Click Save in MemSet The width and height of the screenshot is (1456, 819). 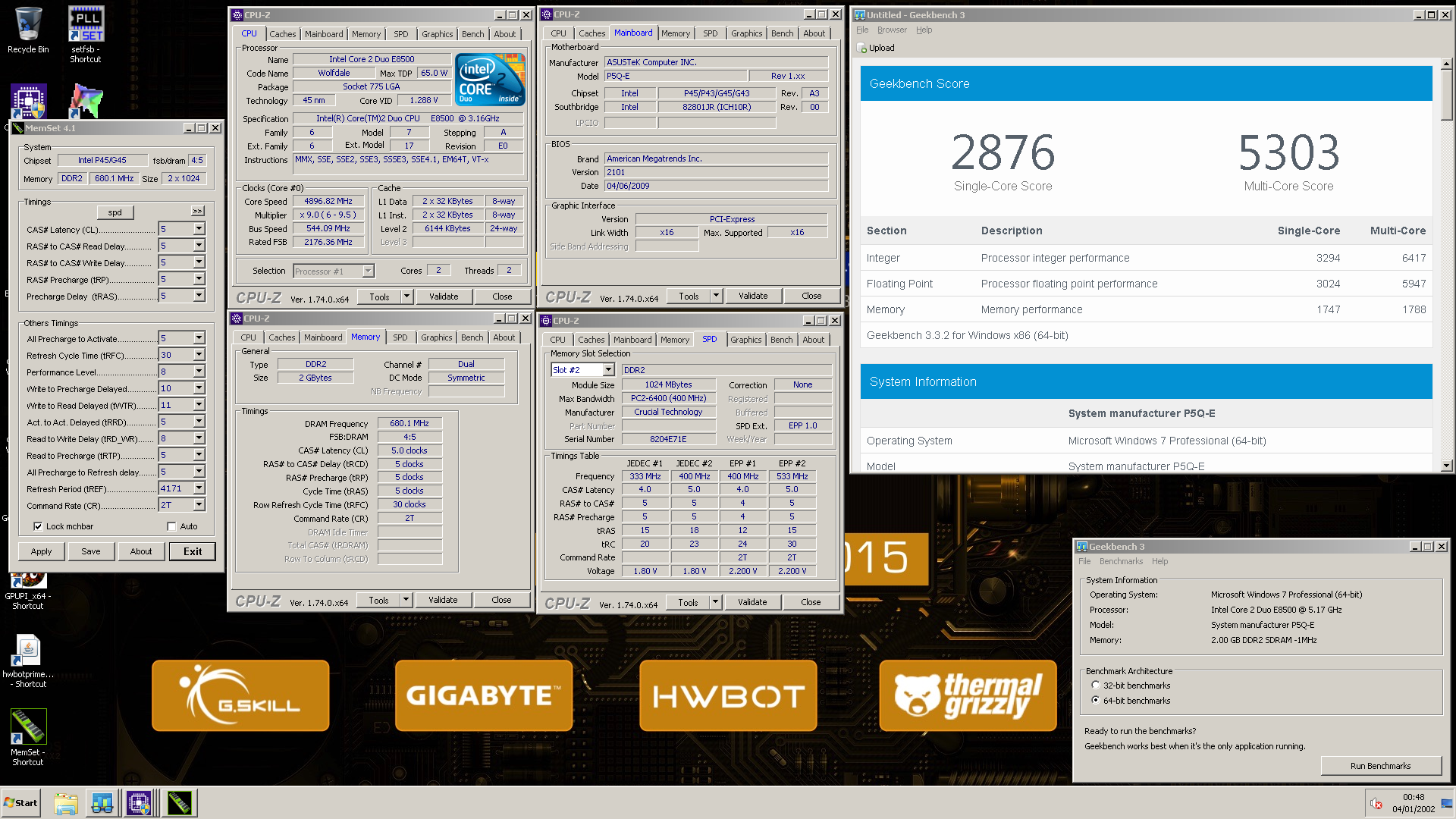point(91,551)
